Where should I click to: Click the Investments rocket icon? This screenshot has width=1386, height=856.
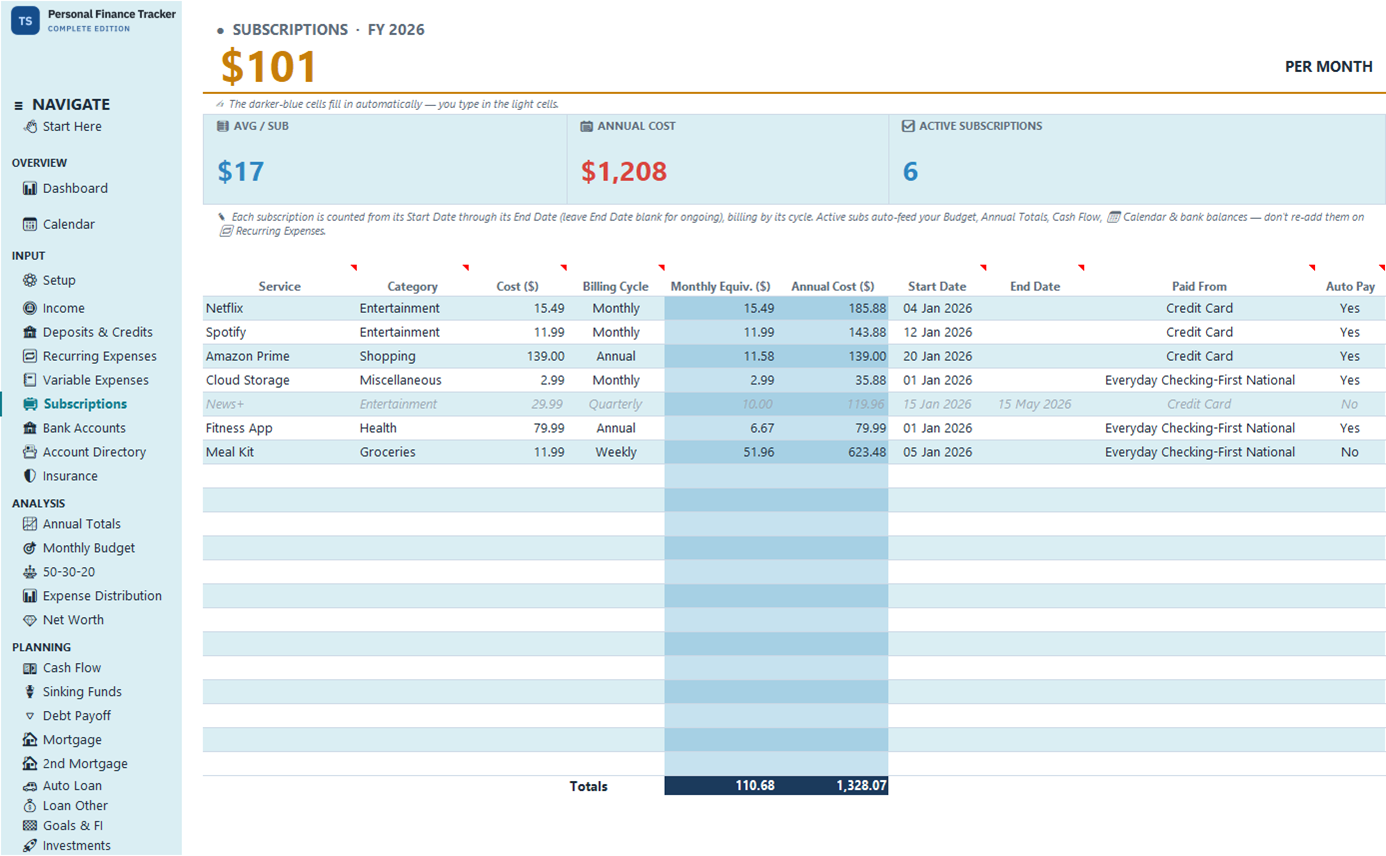coord(30,847)
